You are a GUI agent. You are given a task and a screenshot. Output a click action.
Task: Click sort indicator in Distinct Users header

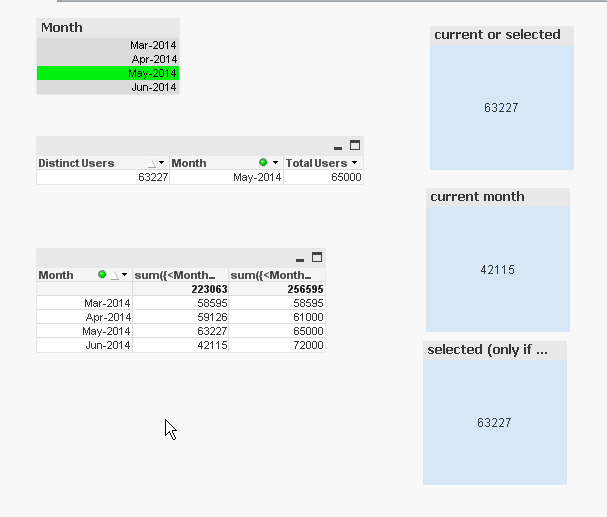point(152,163)
